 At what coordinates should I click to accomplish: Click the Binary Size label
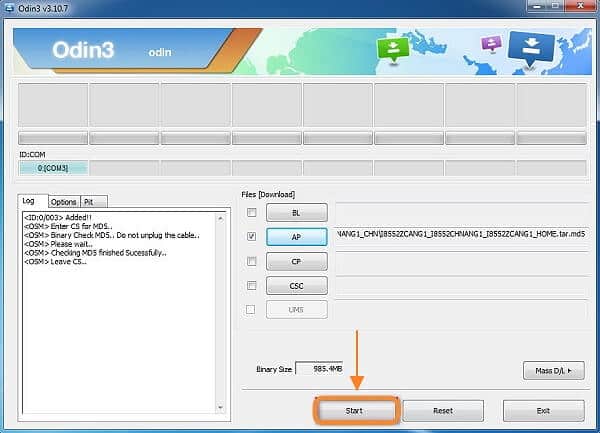(274, 369)
